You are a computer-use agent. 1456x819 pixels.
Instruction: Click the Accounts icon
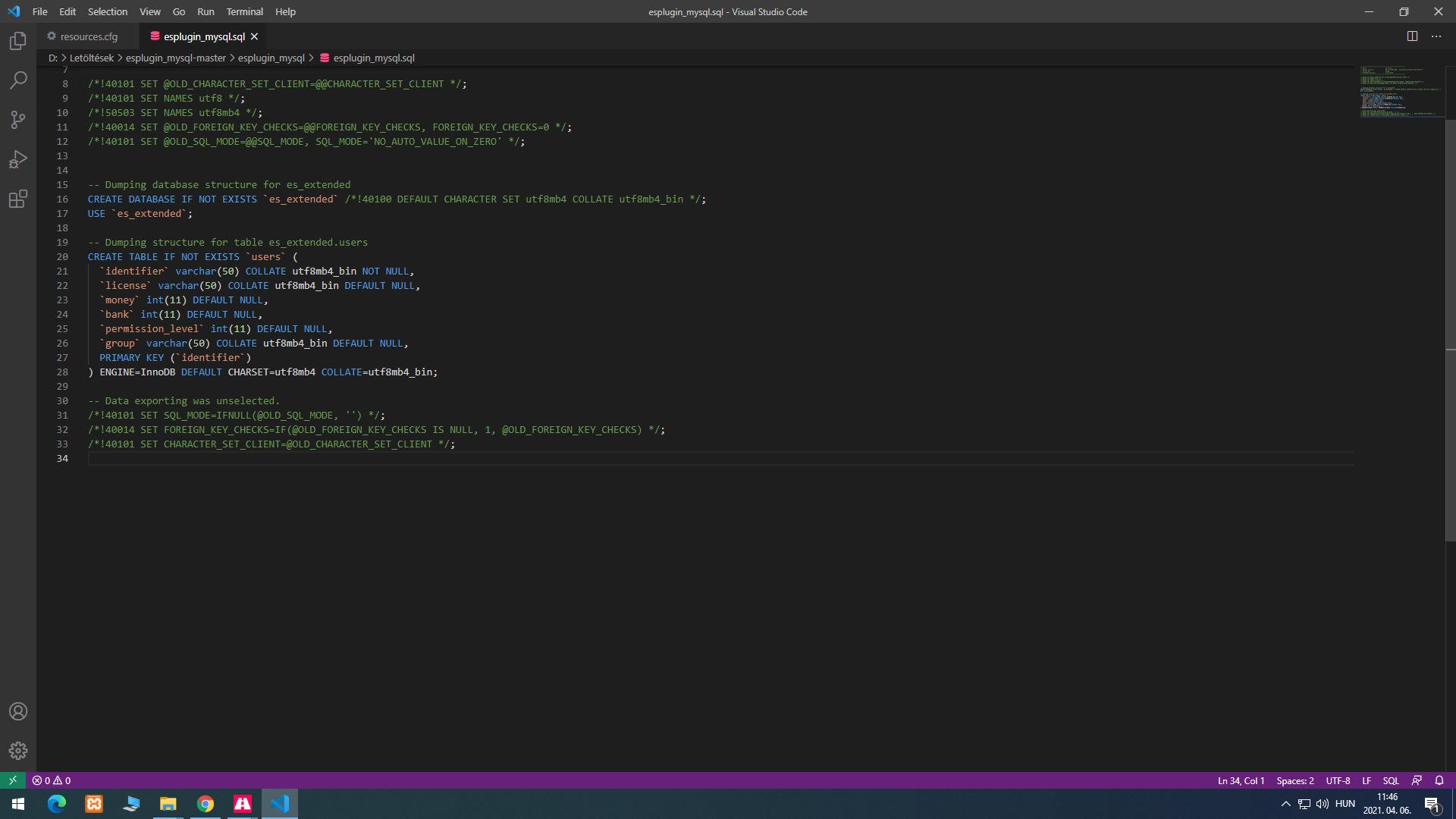point(18,711)
